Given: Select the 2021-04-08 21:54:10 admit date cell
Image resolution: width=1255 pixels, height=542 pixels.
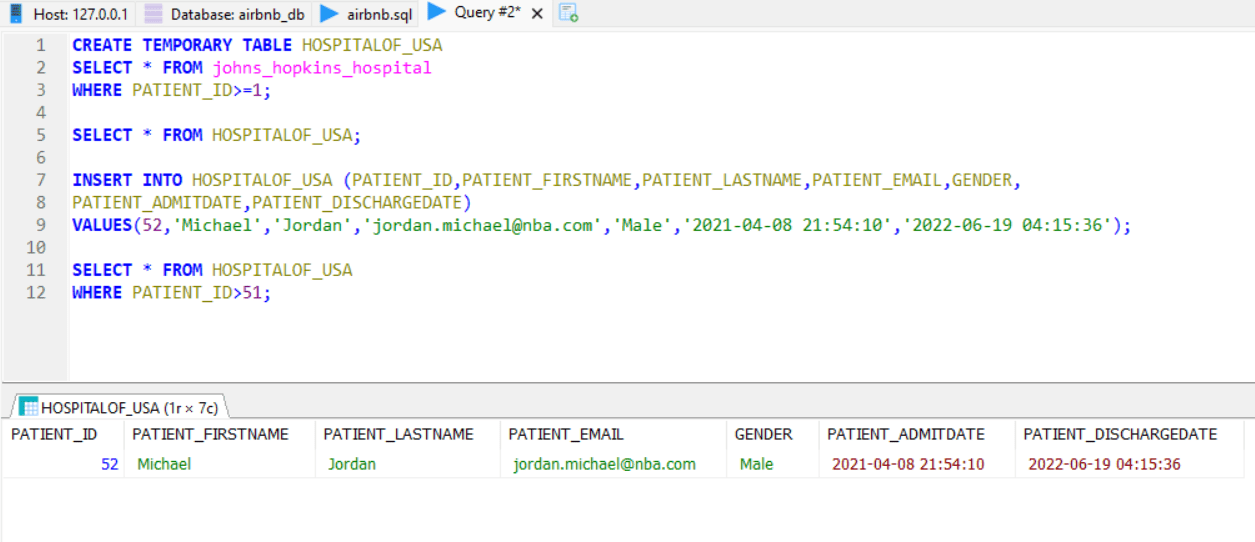Looking at the screenshot, I should pyautogui.click(x=916, y=464).
